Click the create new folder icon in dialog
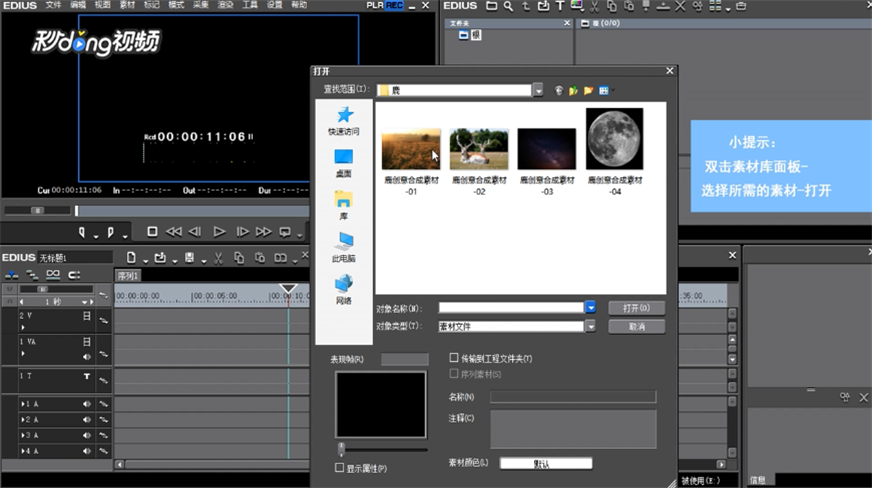The image size is (872, 488). click(588, 91)
